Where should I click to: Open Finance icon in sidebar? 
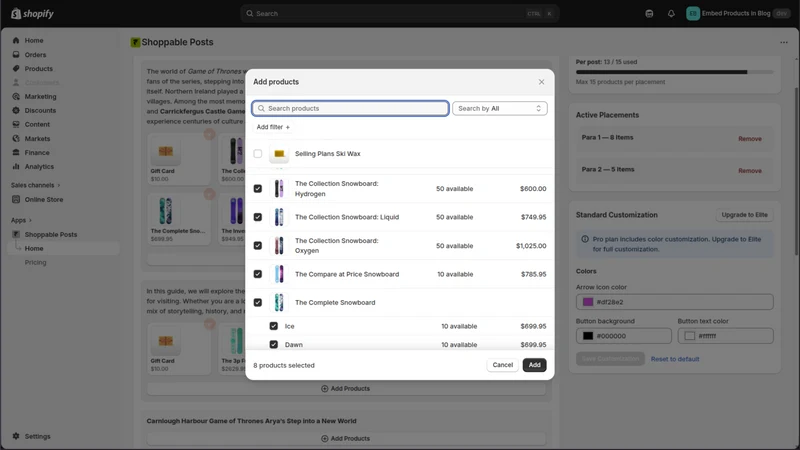point(16,152)
